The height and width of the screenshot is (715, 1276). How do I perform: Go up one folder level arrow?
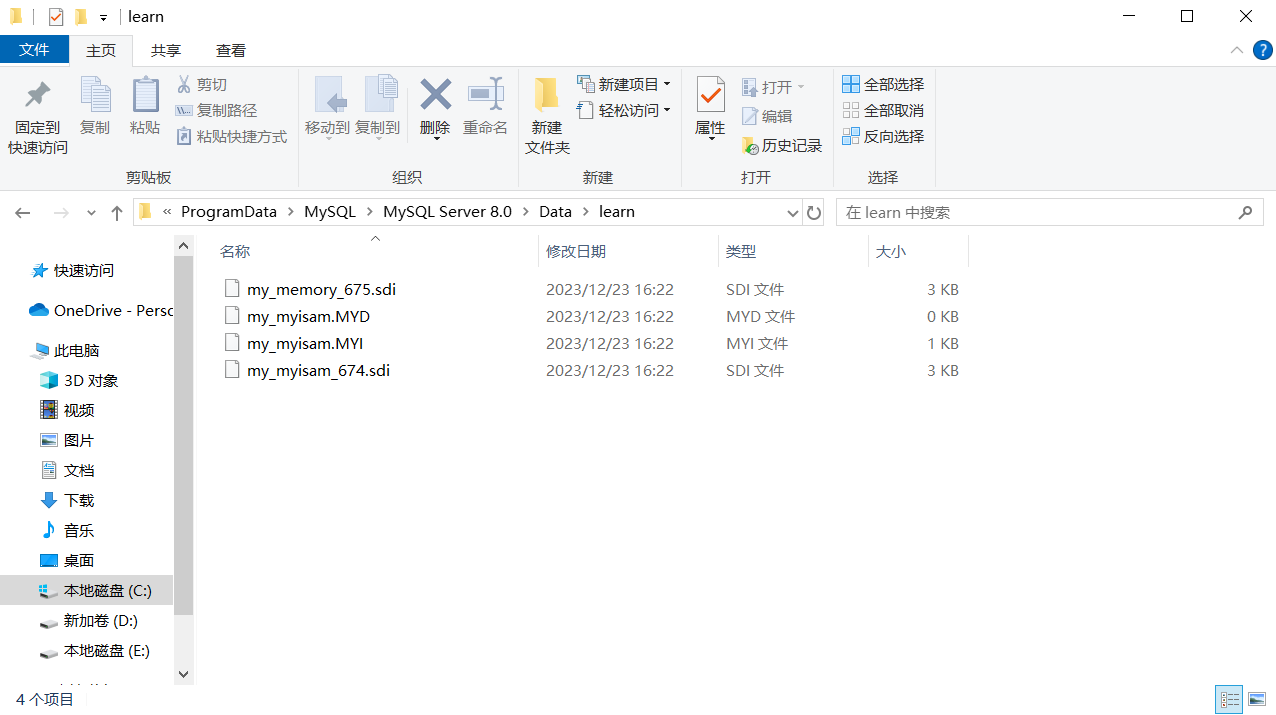pyautogui.click(x=117, y=213)
